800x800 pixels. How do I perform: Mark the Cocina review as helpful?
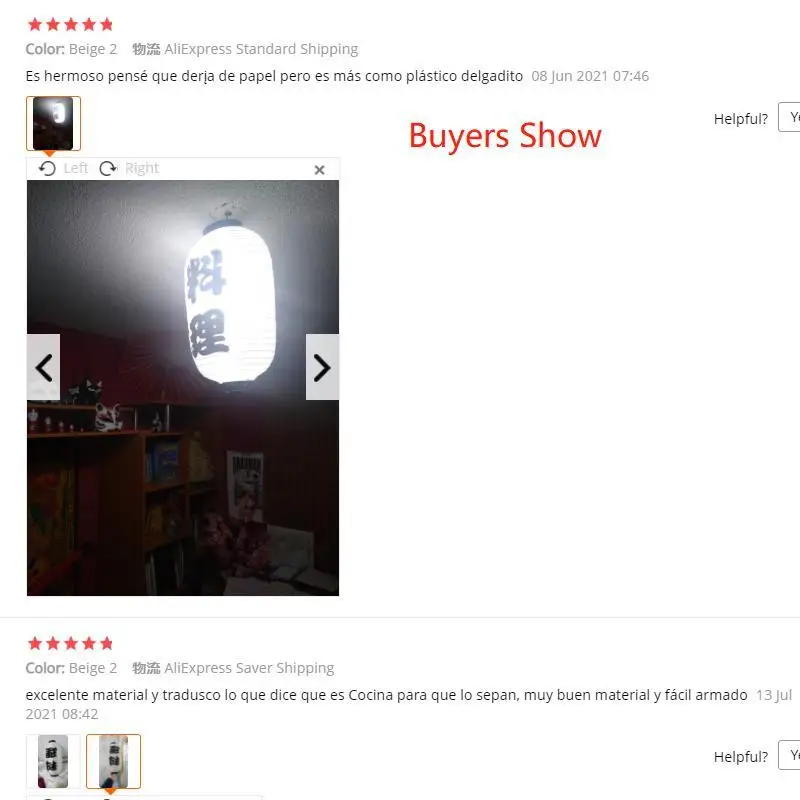point(789,755)
